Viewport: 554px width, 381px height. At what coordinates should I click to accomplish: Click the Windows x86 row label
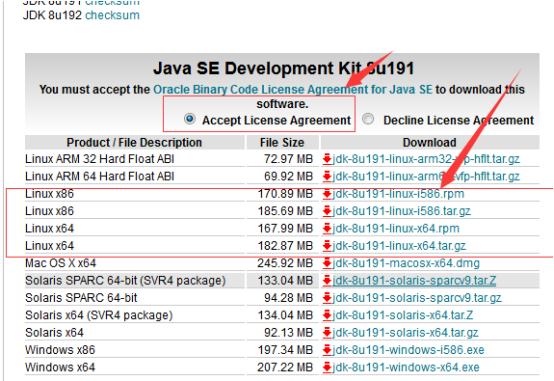click(x=60, y=350)
